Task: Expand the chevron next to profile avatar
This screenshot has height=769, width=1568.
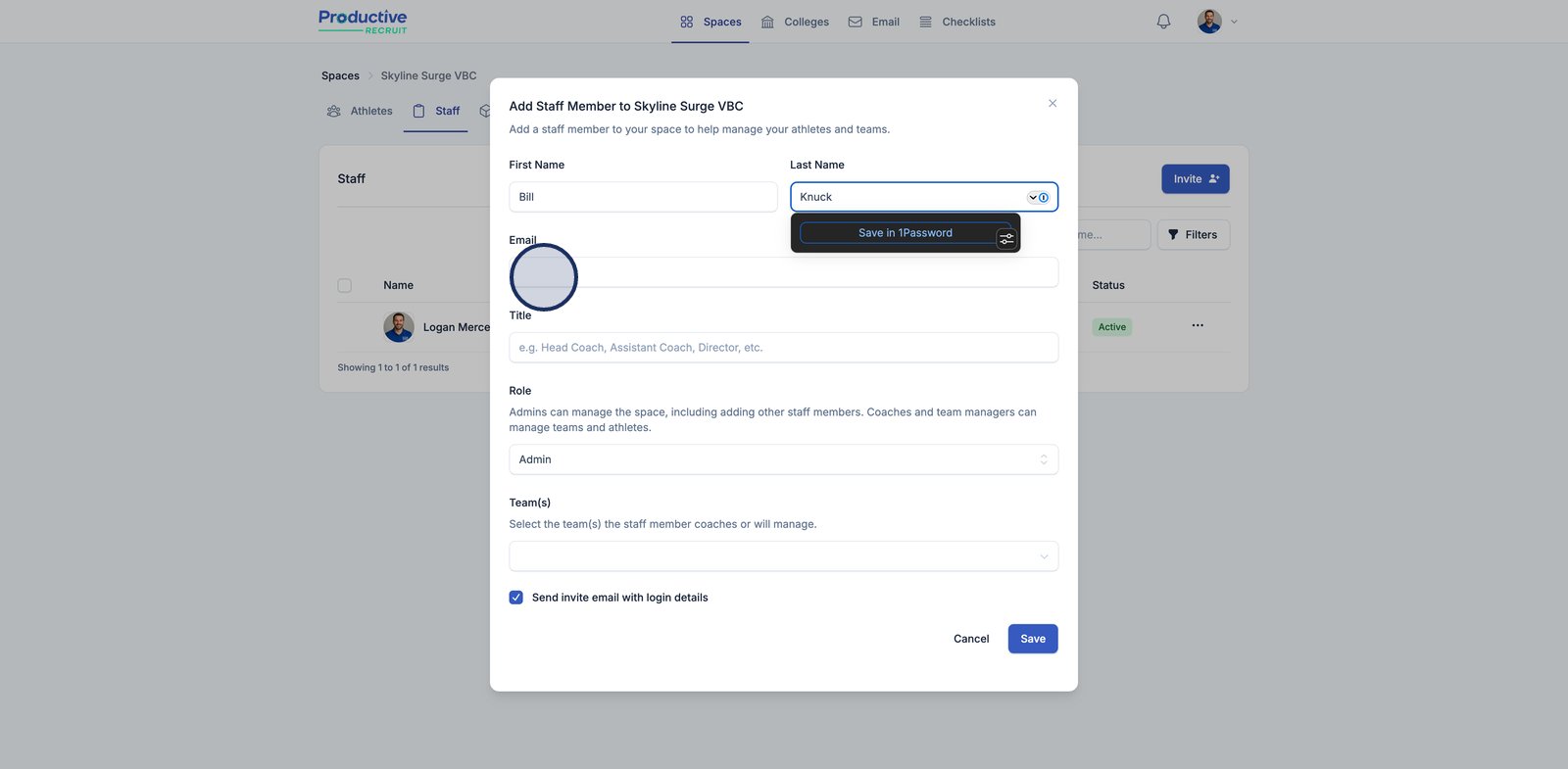Action: [1234, 22]
